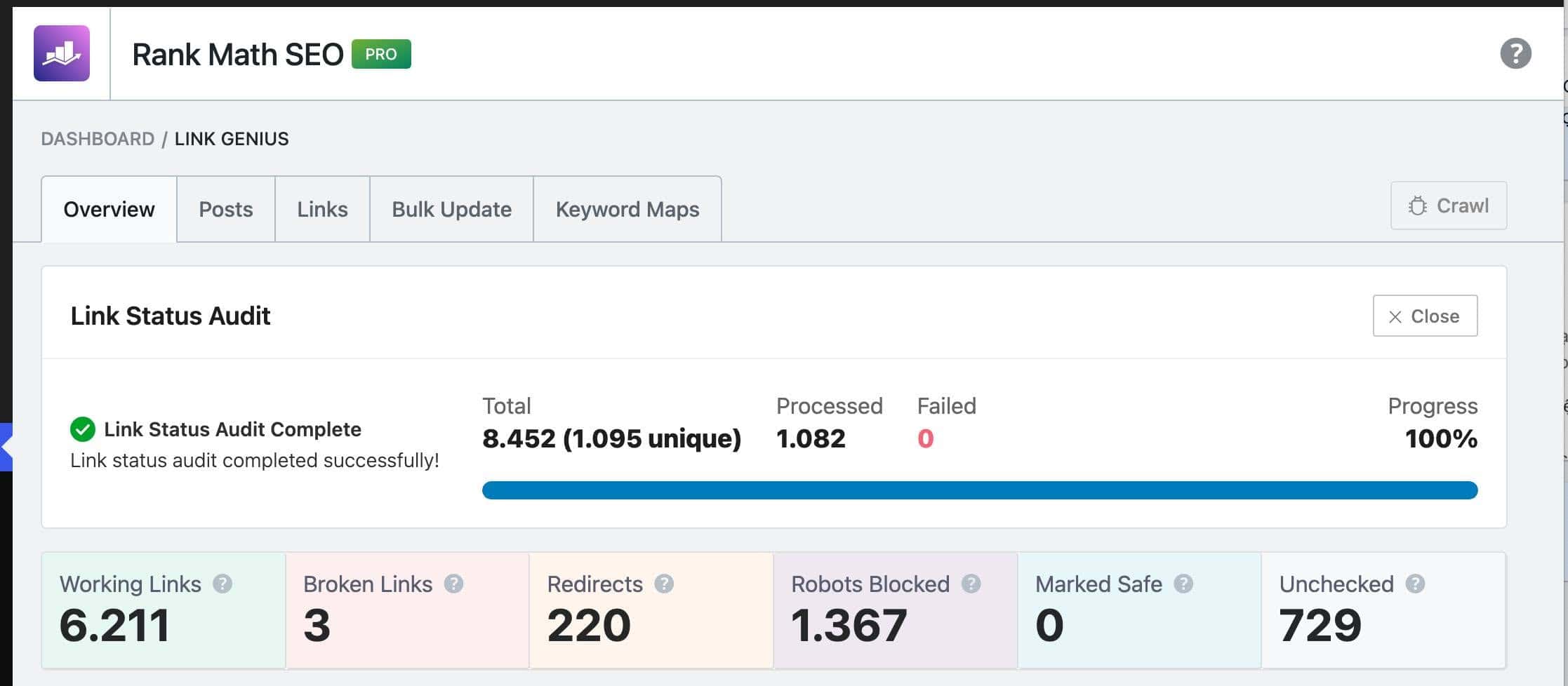This screenshot has height=686, width=1568.
Task: Click the blue collapse arrow at left edge
Action: pos(6,447)
